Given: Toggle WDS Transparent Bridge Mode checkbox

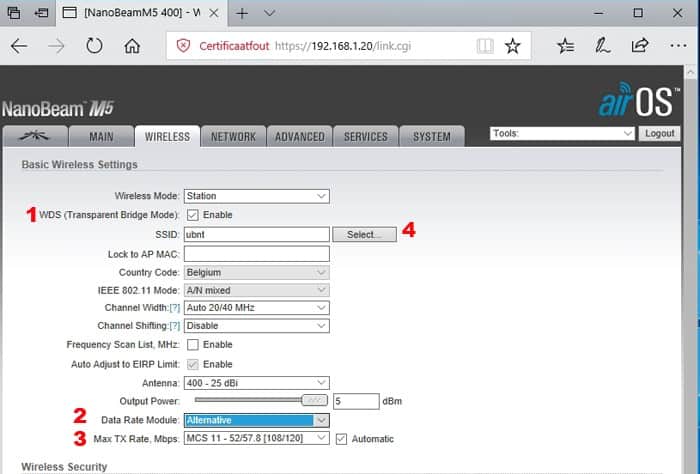Looking at the screenshot, I should [x=192, y=215].
